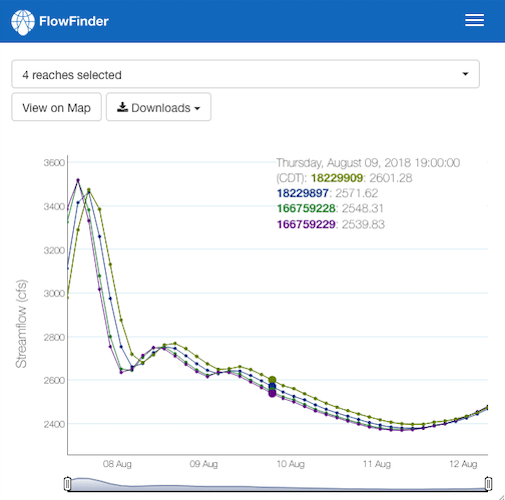Click the download icon in Downloads button
This screenshot has height=500, width=505.
pyautogui.click(x=122, y=107)
